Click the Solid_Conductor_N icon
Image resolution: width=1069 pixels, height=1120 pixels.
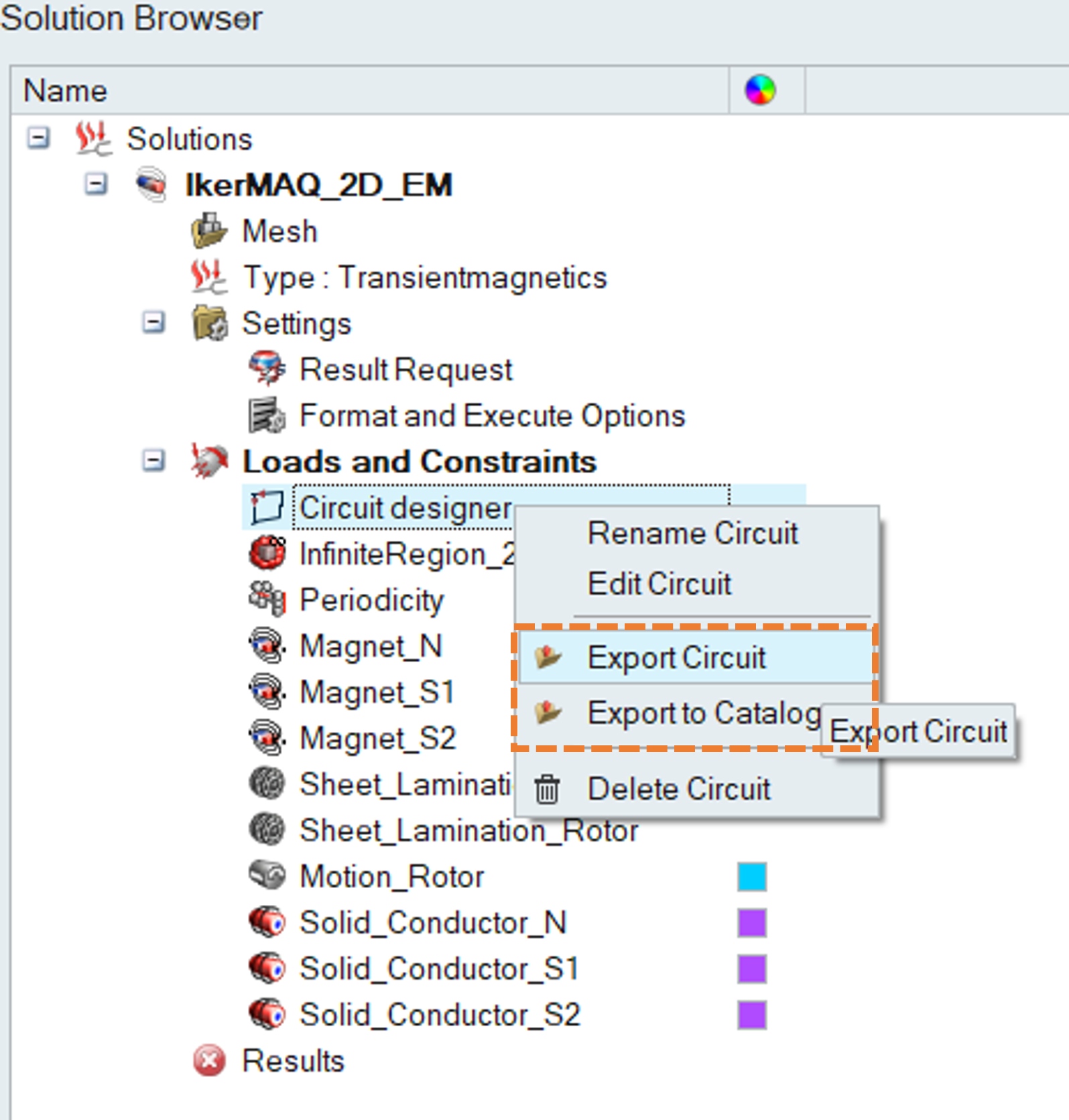point(267,922)
